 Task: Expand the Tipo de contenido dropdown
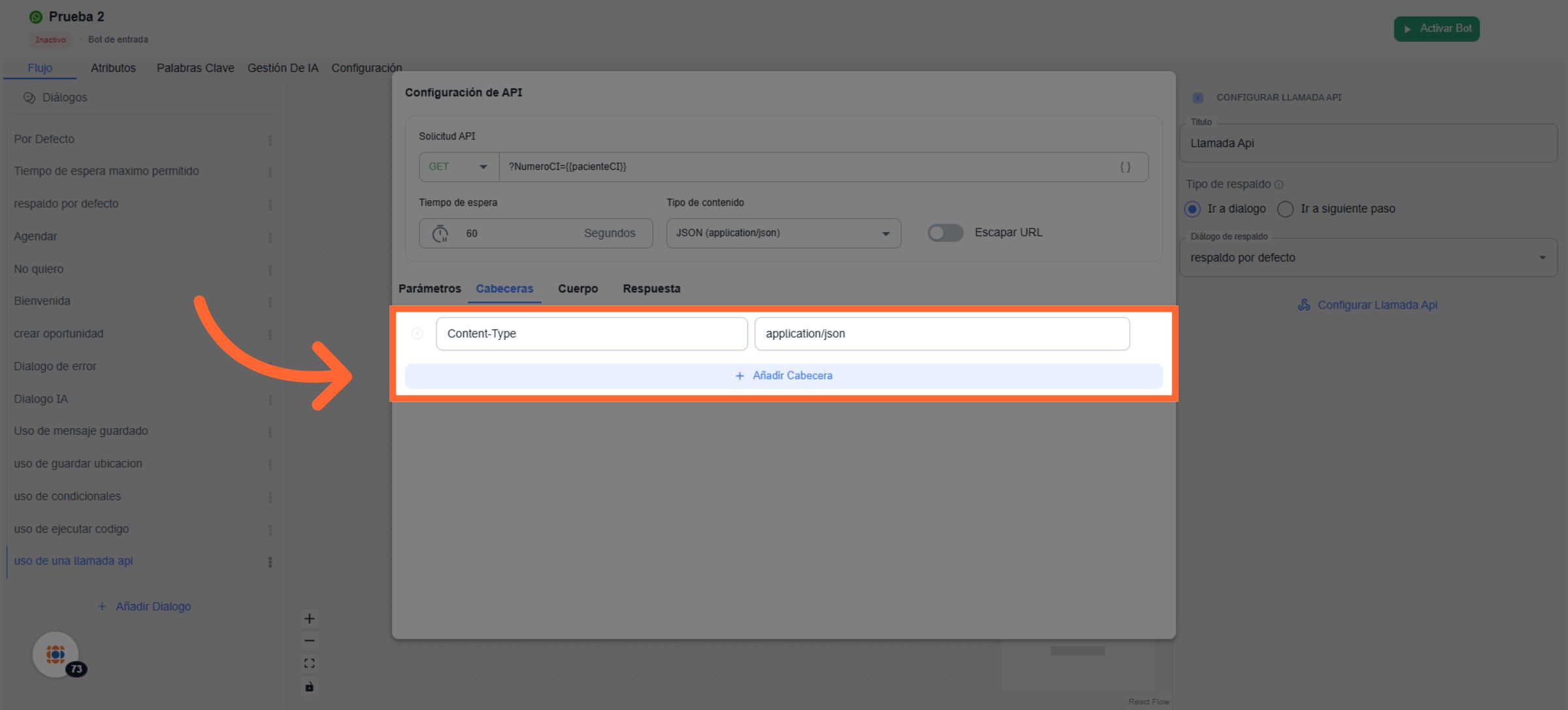[x=783, y=233]
